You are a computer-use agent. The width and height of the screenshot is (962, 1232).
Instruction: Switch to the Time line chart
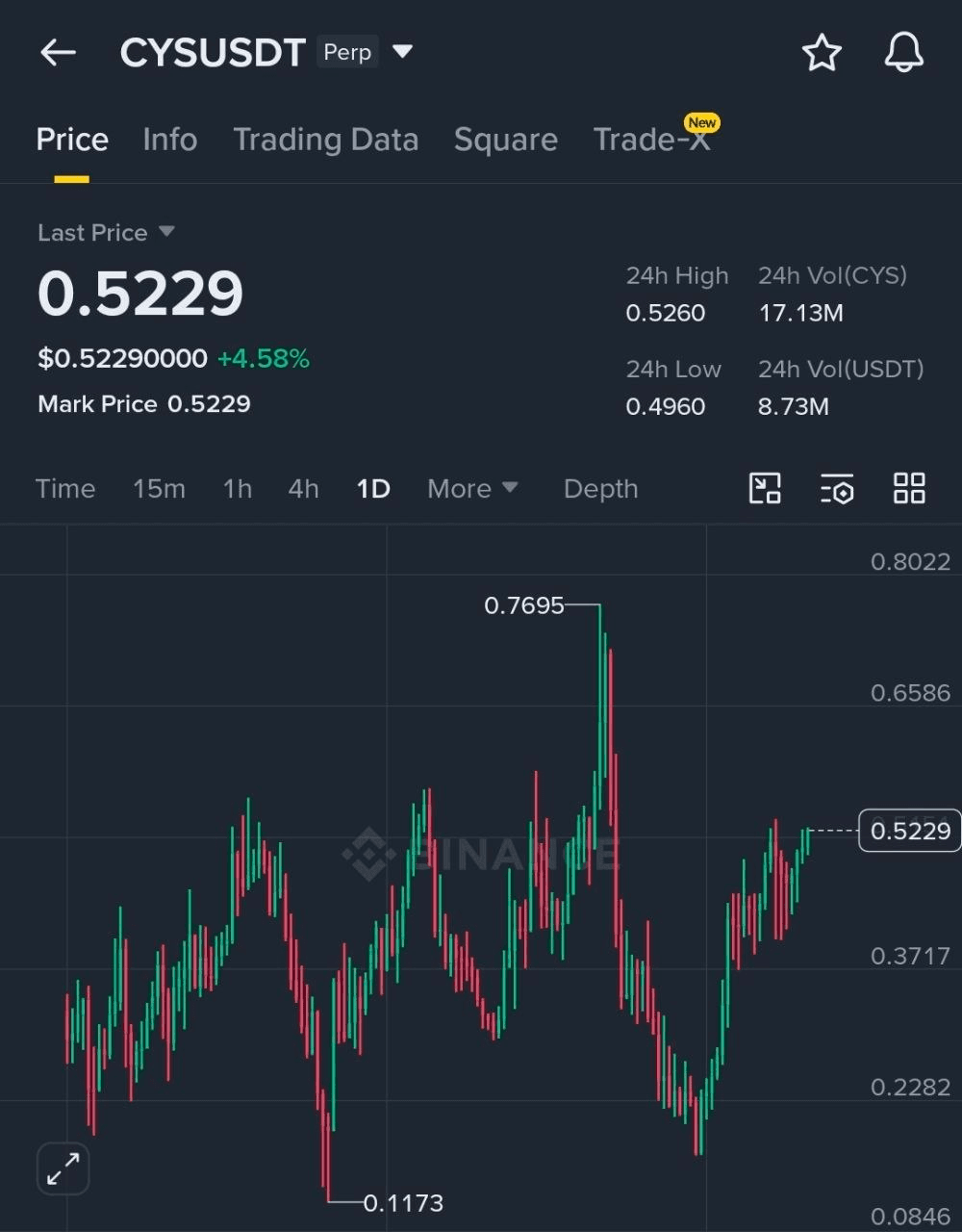click(65, 489)
